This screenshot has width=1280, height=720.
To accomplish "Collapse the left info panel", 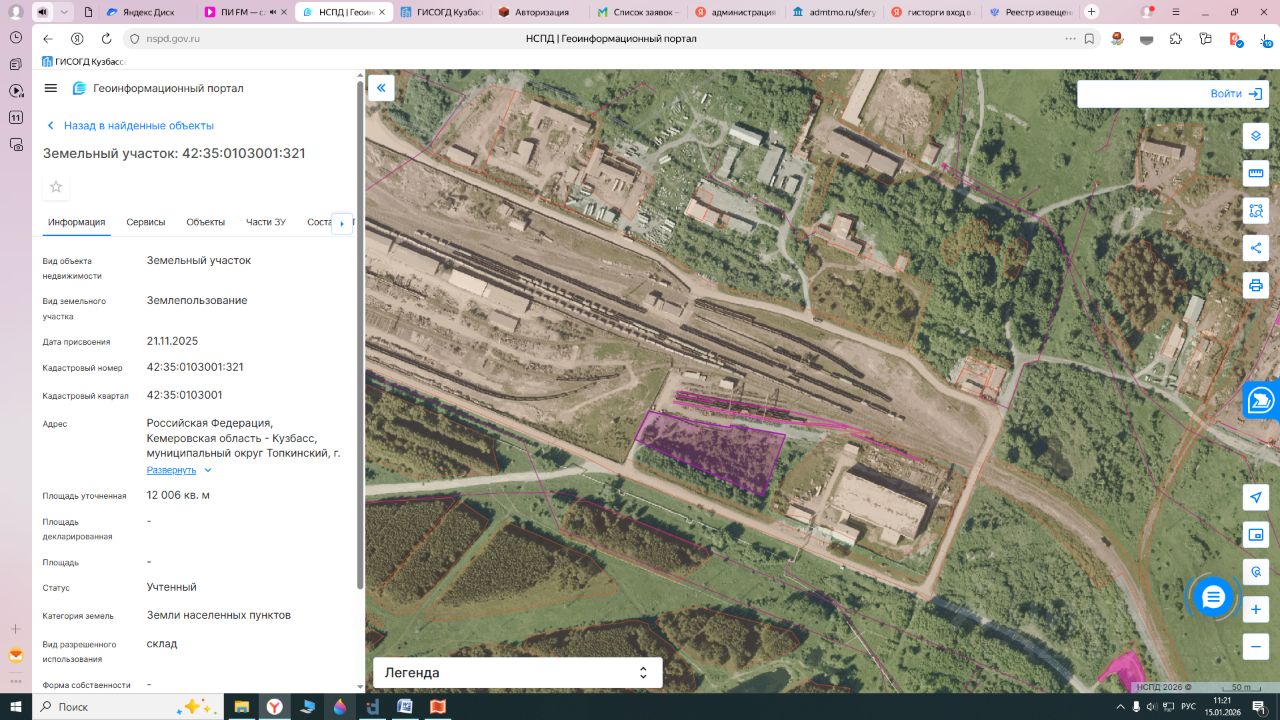I will click(381, 88).
